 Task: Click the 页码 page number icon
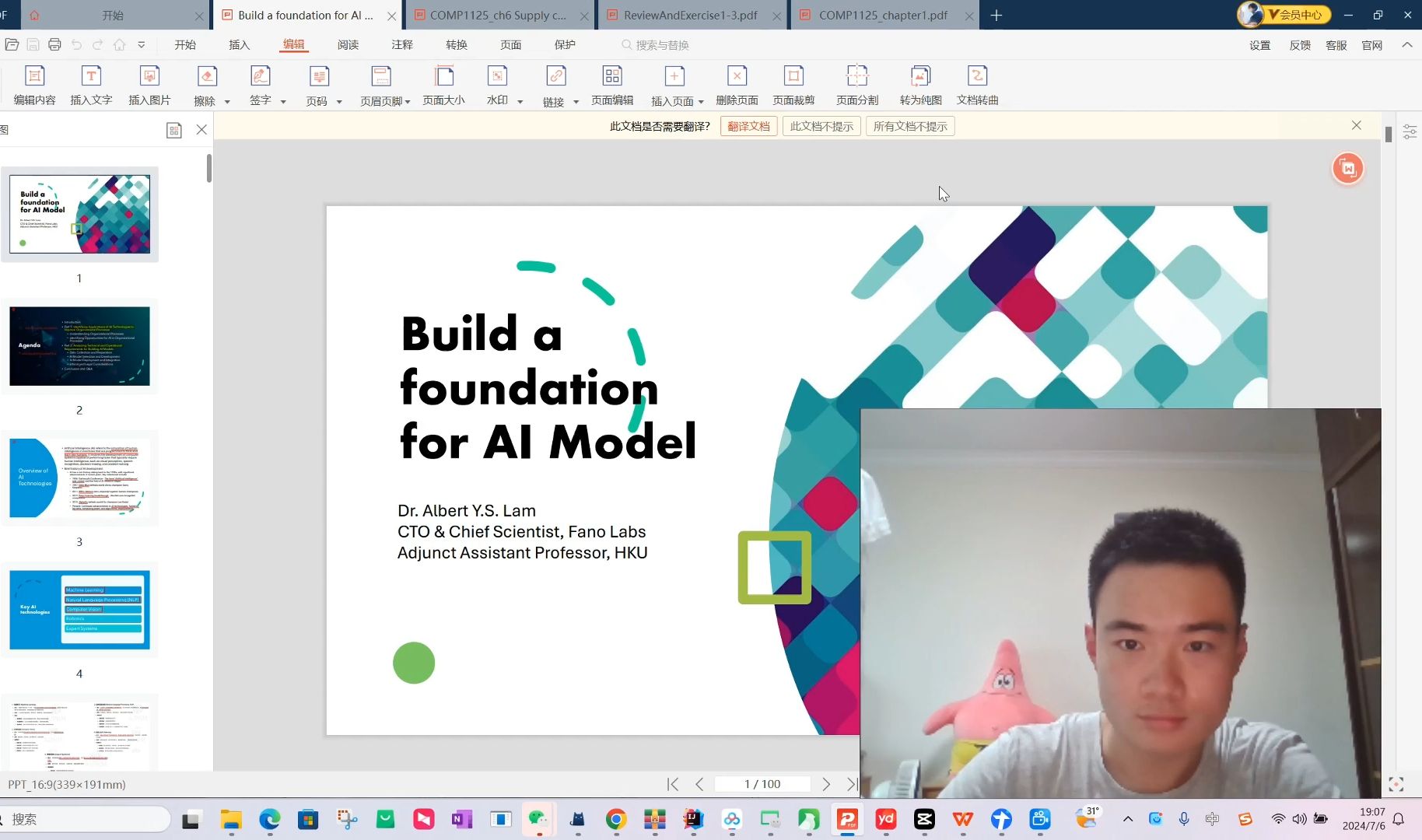[x=319, y=76]
